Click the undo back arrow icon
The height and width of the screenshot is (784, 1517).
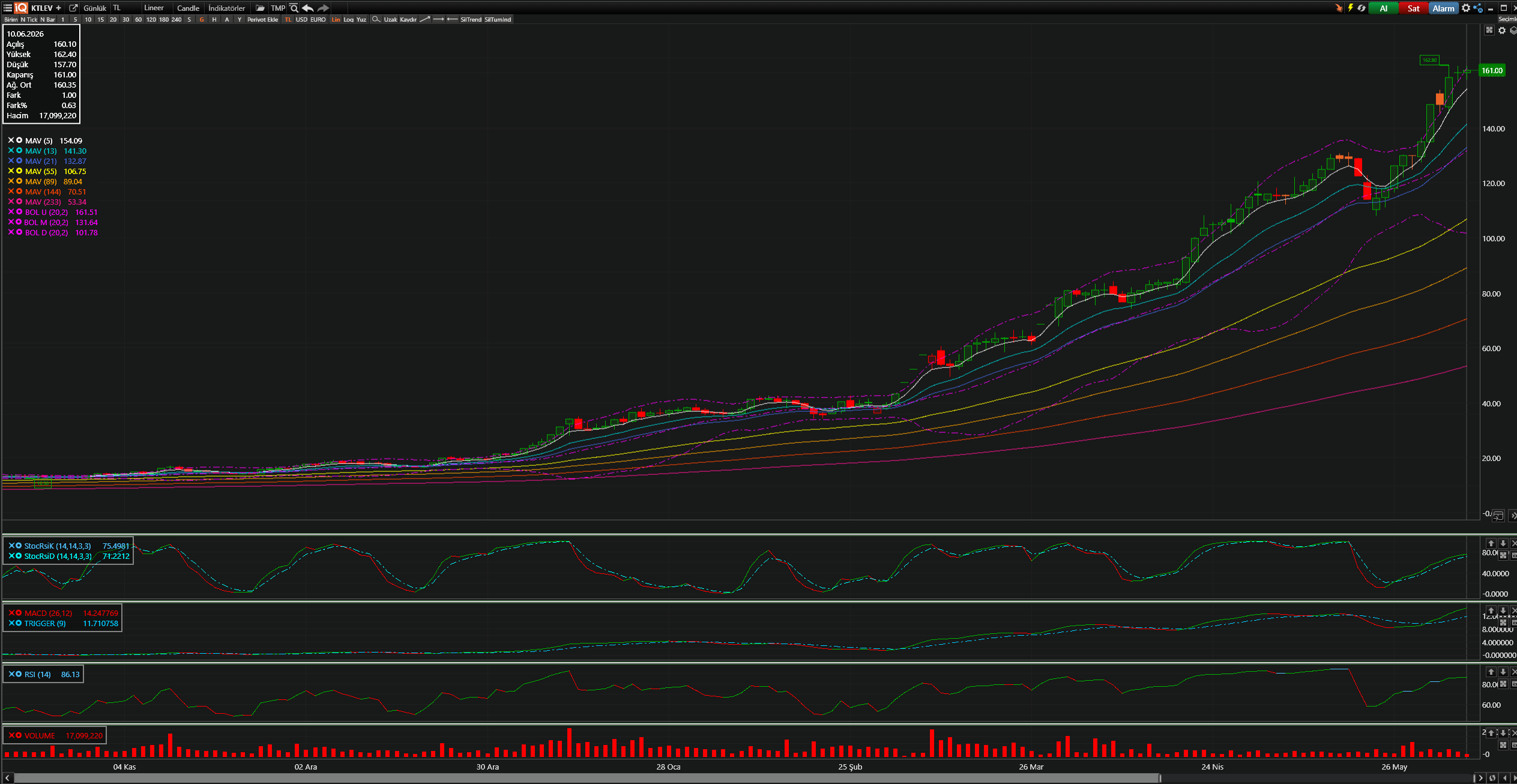click(x=308, y=8)
